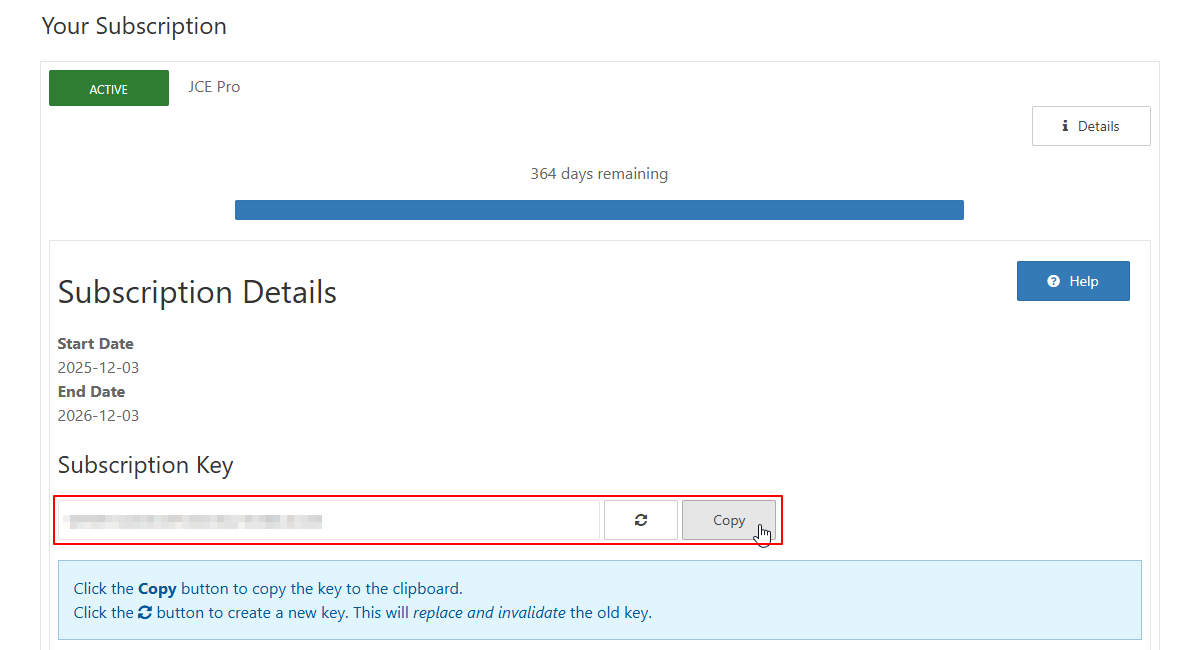Click the information glyph left of Details text

[1065, 125]
